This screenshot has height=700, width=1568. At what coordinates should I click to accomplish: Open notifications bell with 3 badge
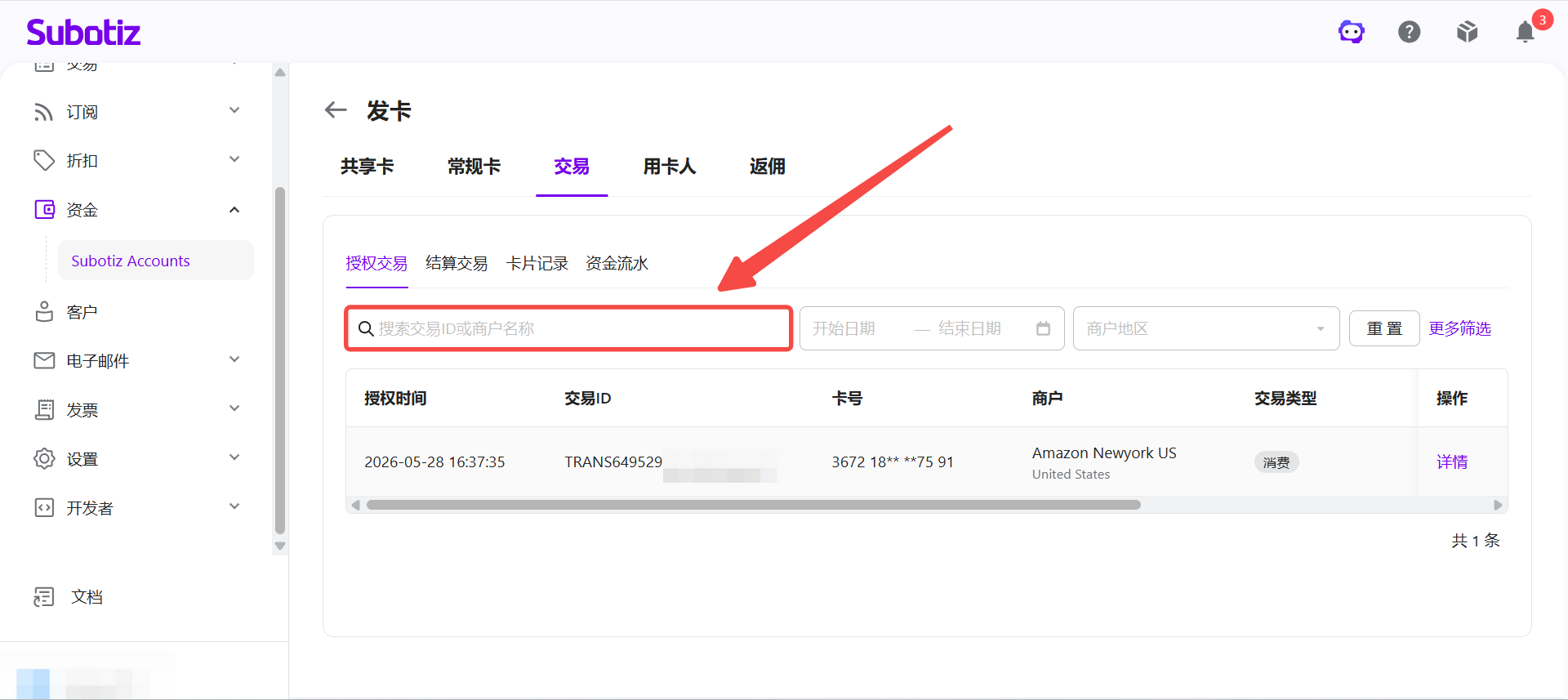tap(1526, 30)
